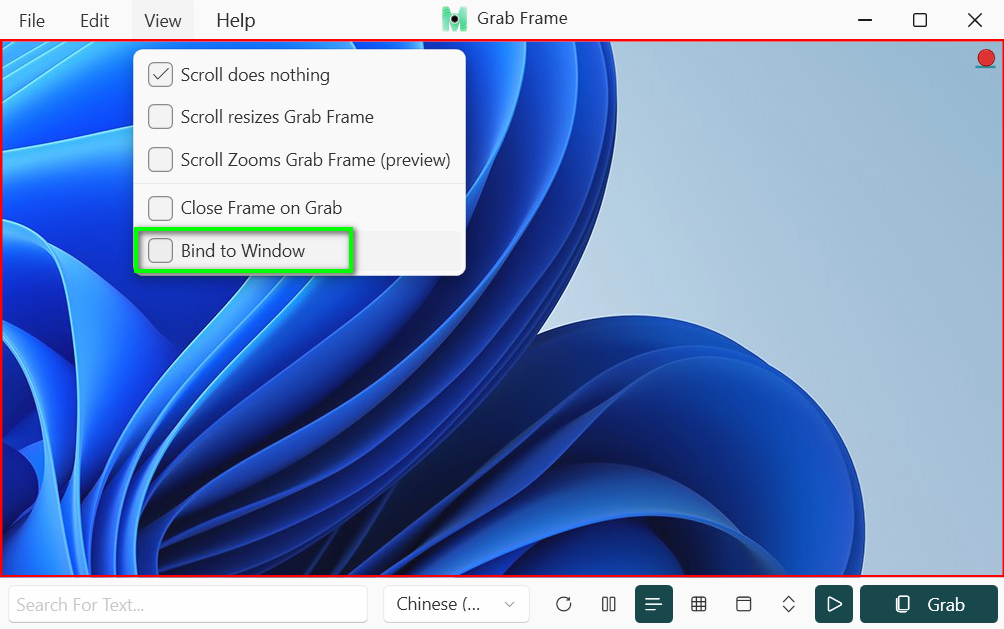The height and width of the screenshot is (629, 1004).
Task: Click the two-column pause-style icon
Action: point(608,604)
